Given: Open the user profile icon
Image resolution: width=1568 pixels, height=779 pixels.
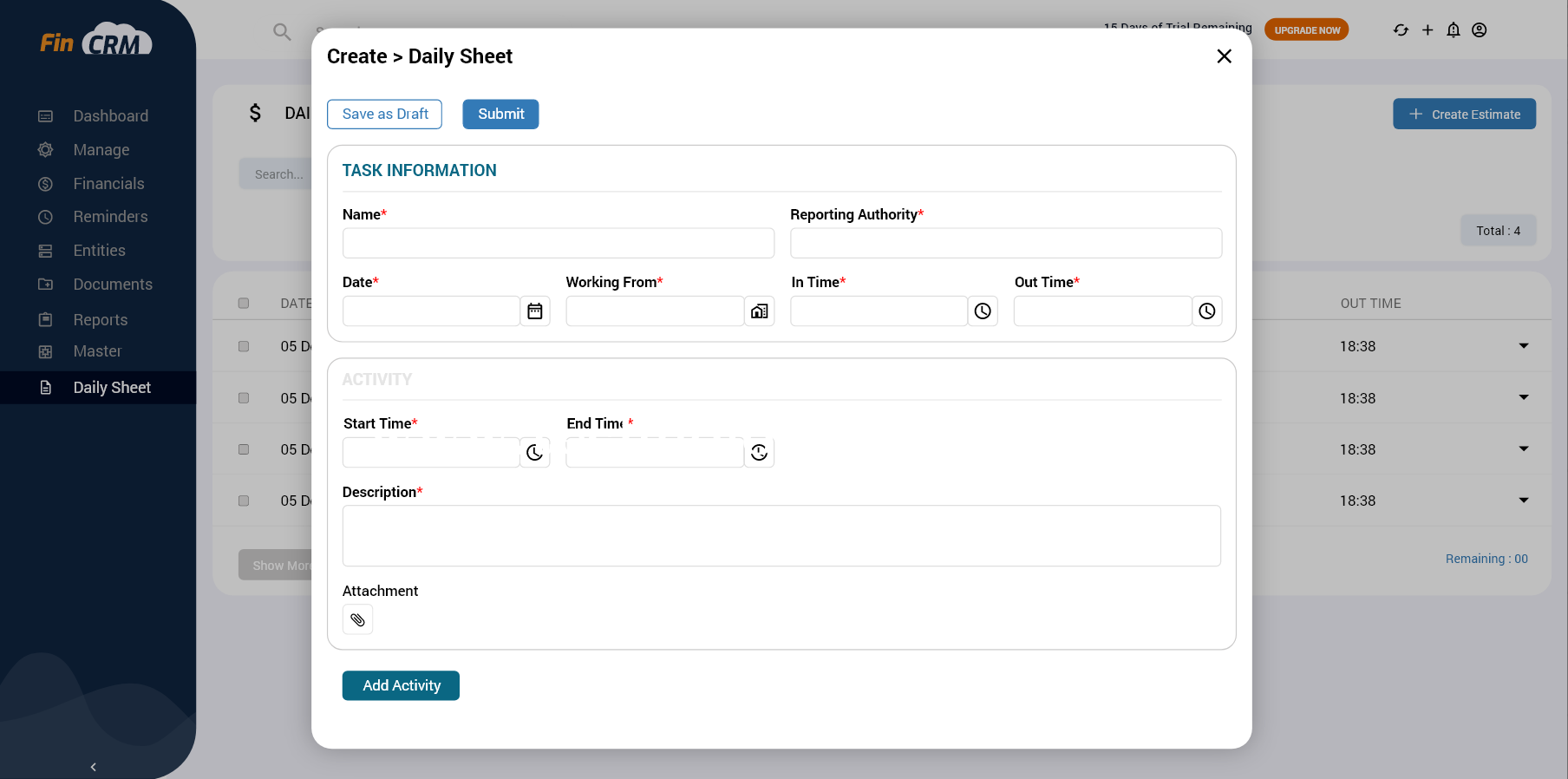Looking at the screenshot, I should pyautogui.click(x=1480, y=30).
